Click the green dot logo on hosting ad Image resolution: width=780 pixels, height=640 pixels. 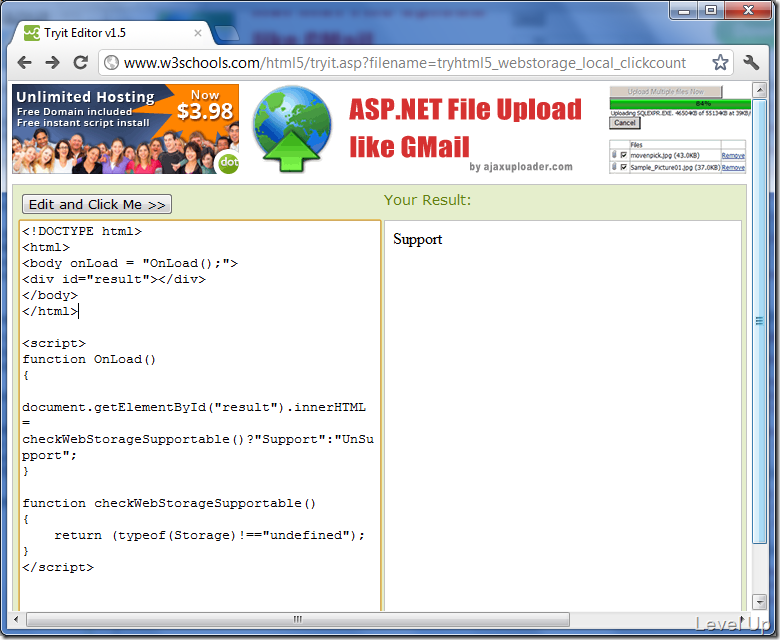pos(228,162)
